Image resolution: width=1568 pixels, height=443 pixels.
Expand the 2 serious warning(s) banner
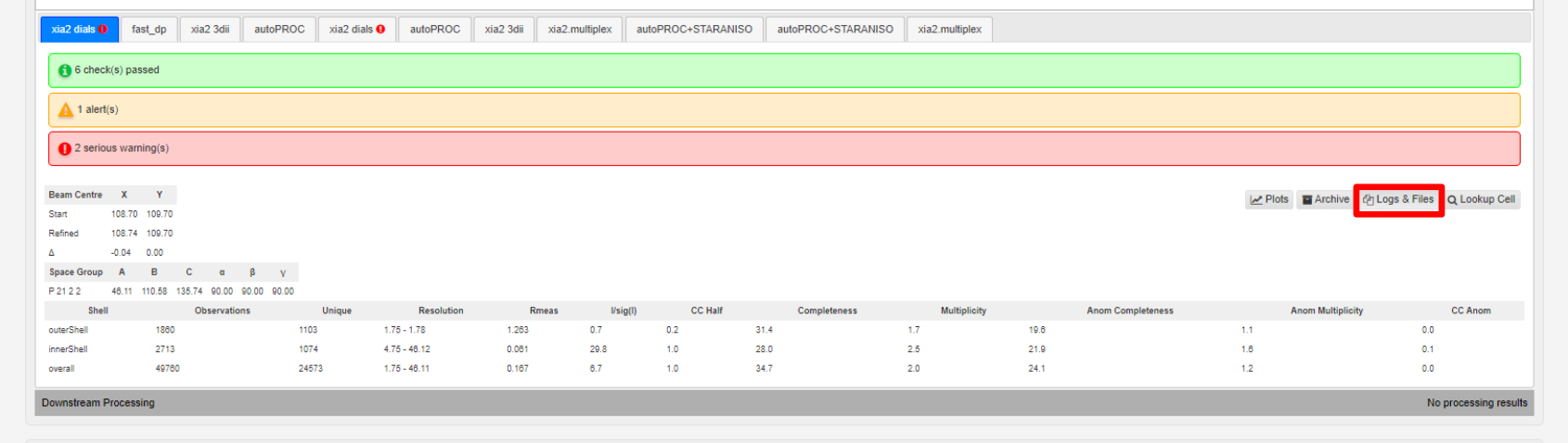click(784, 148)
